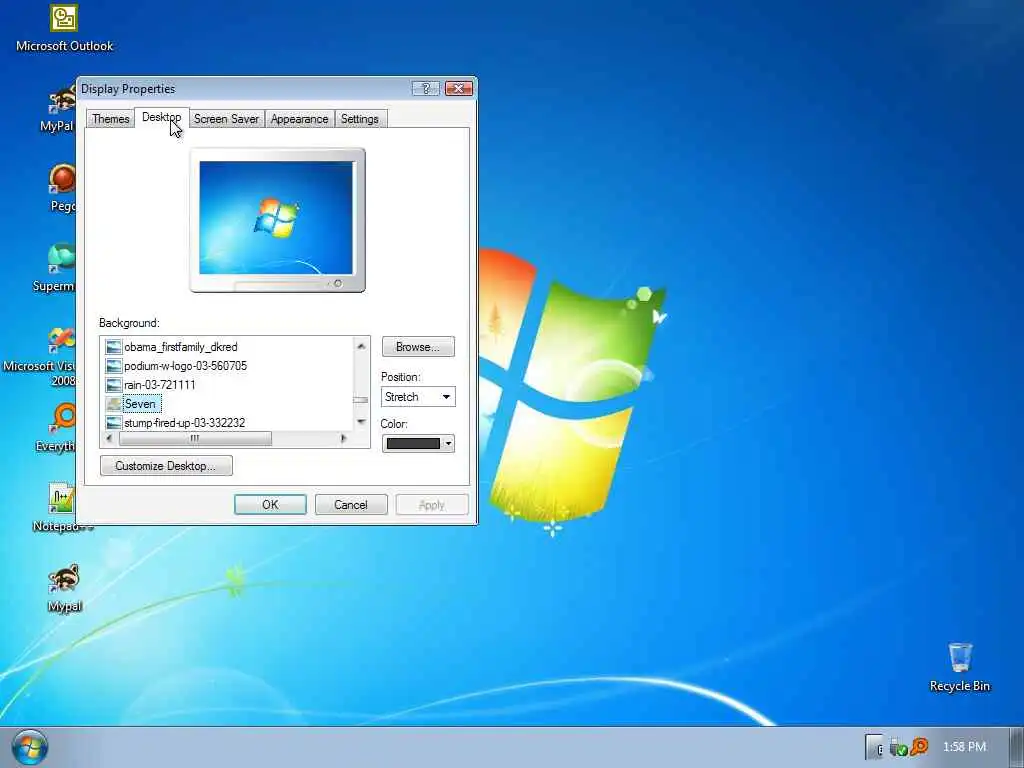Viewport: 1024px width, 768px height.
Task: Click the help question mark button
Action: tap(426, 88)
